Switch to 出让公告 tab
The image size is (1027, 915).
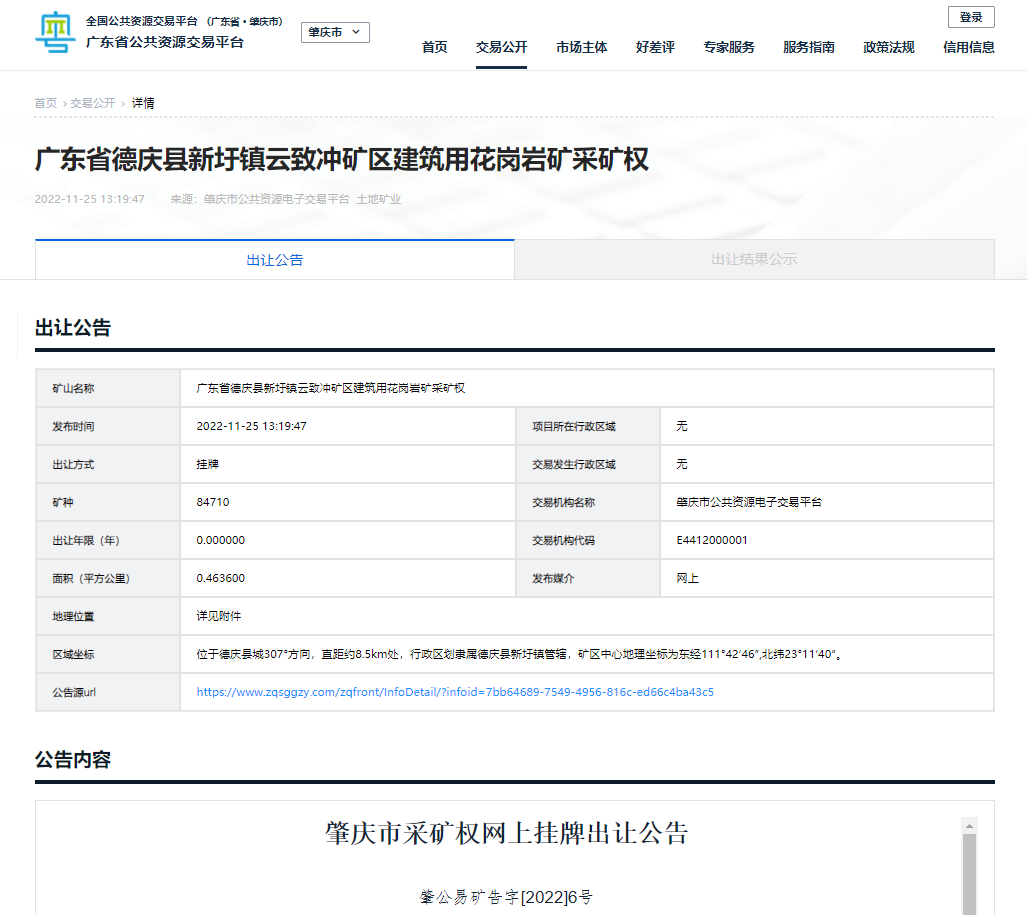pos(275,260)
